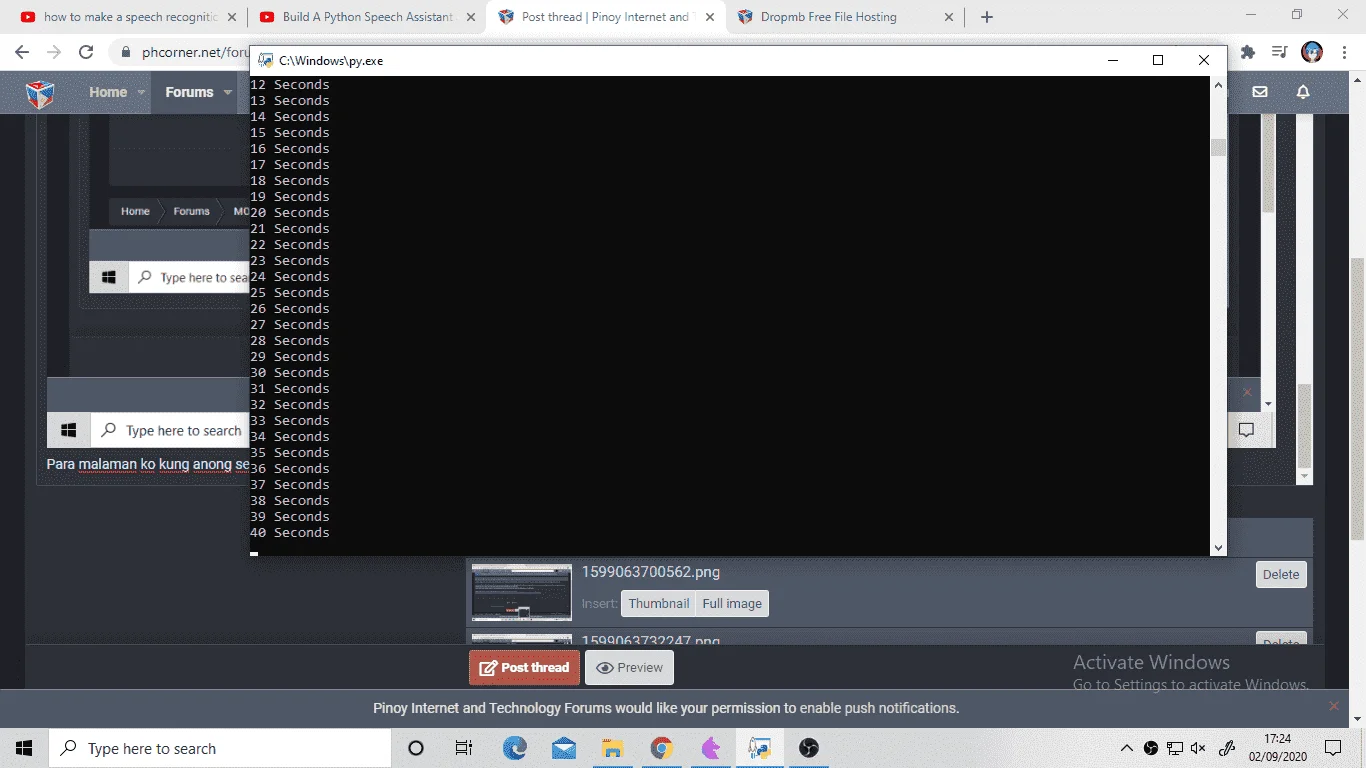Image resolution: width=1366 pixels, height=768 pixels.
Task: Click the 1599063700562.png attachment thumbnail
Action: tap(522, 592)
